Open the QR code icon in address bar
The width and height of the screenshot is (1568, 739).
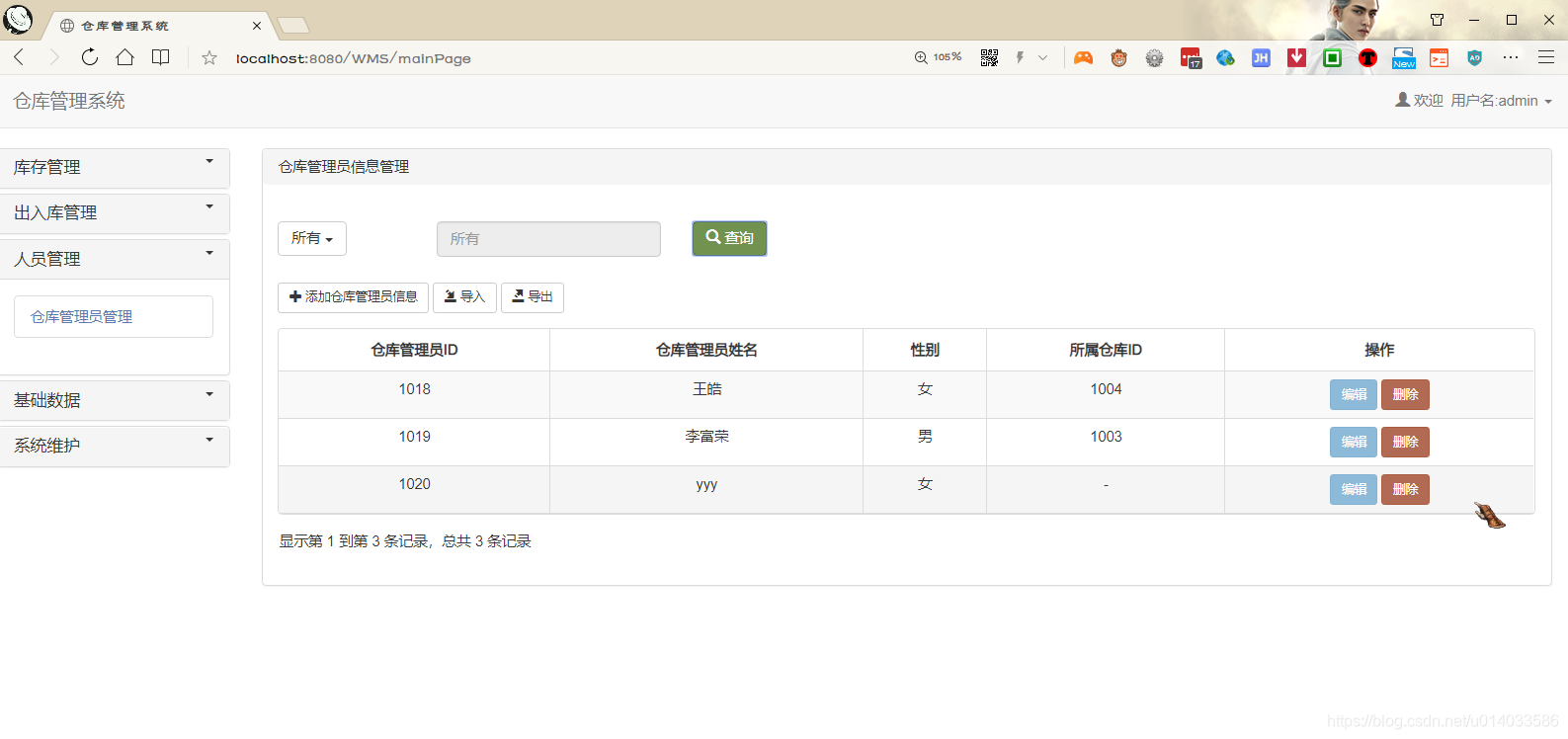click(989, 57)
